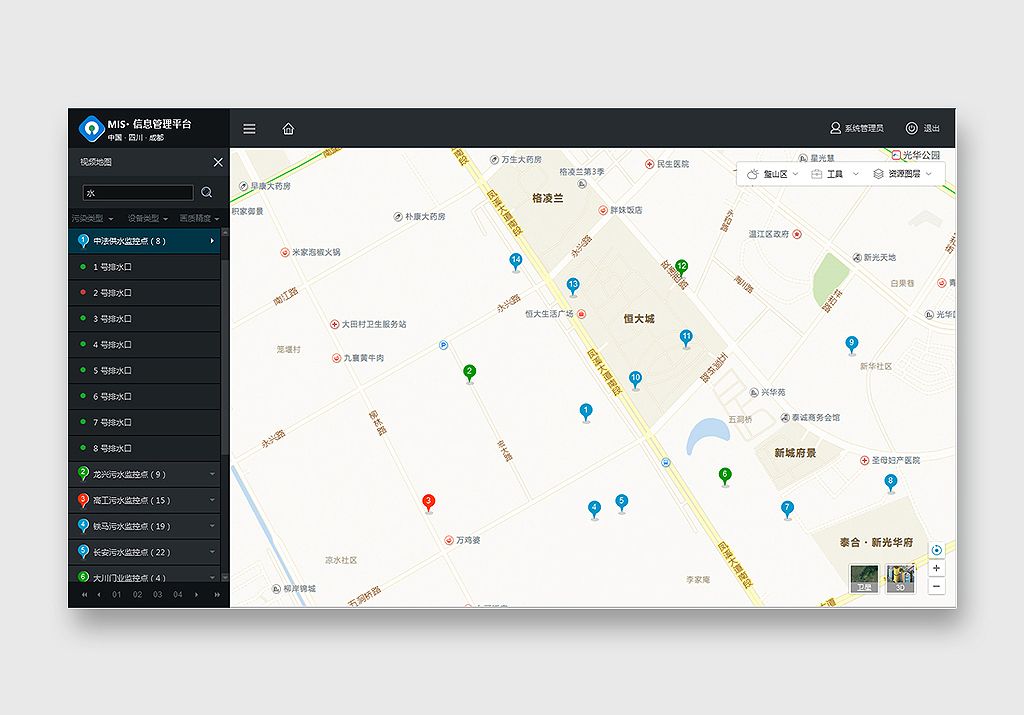Click blue map marker 1
This screenshot has width=1024, height=715.
click(586, 412)
